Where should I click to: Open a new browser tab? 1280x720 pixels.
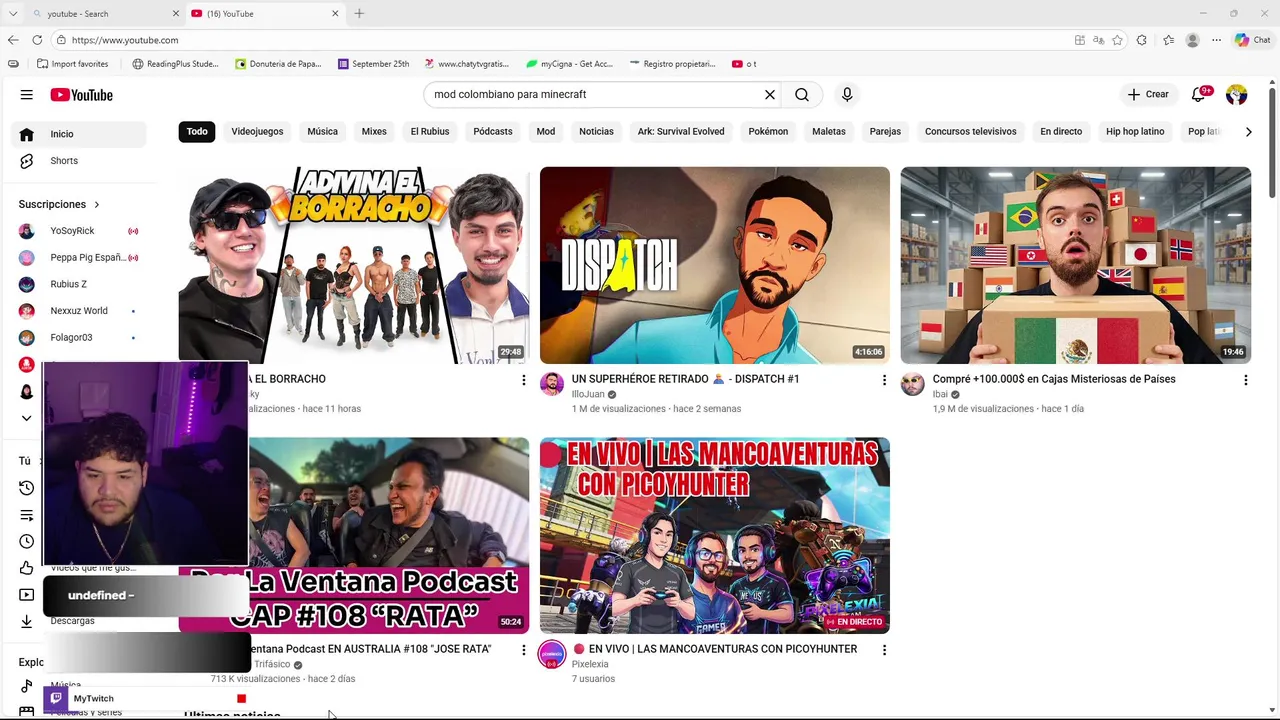359,14
